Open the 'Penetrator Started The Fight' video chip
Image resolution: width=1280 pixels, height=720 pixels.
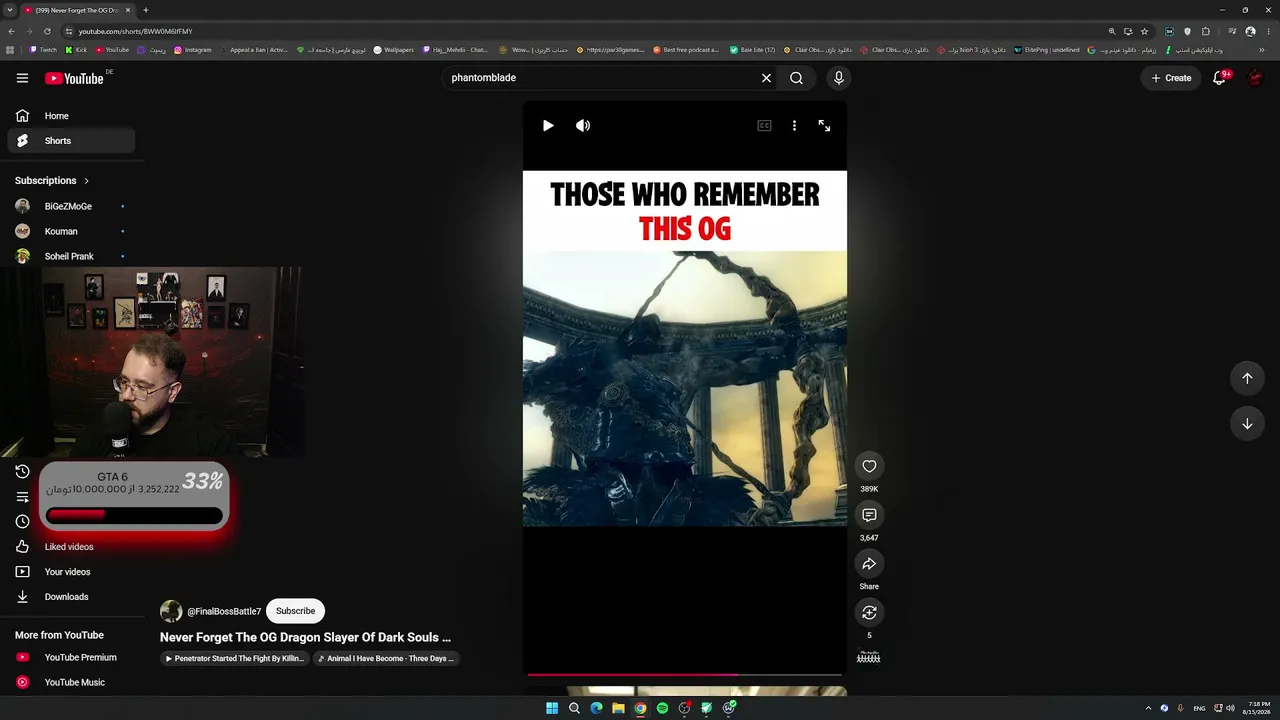click(x=235, y=659)
